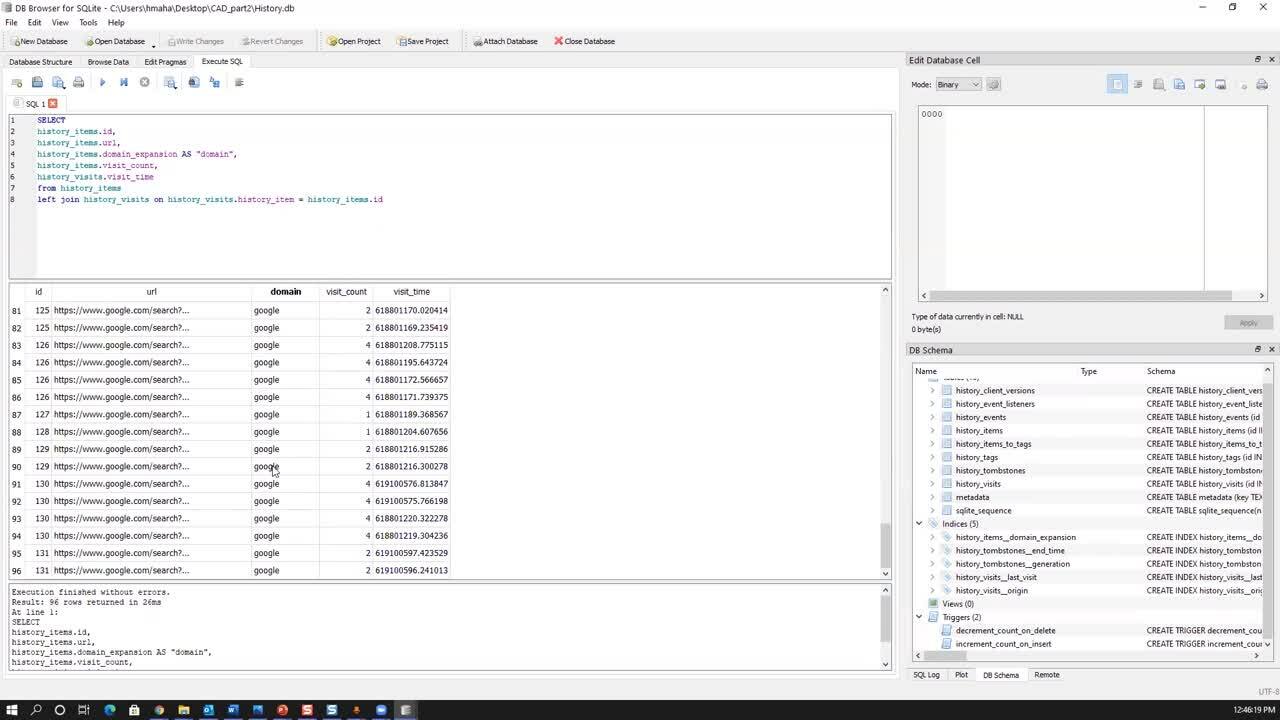Click the Close Database button
This screenshot has height=720, width=1280.
pos(584,41)
